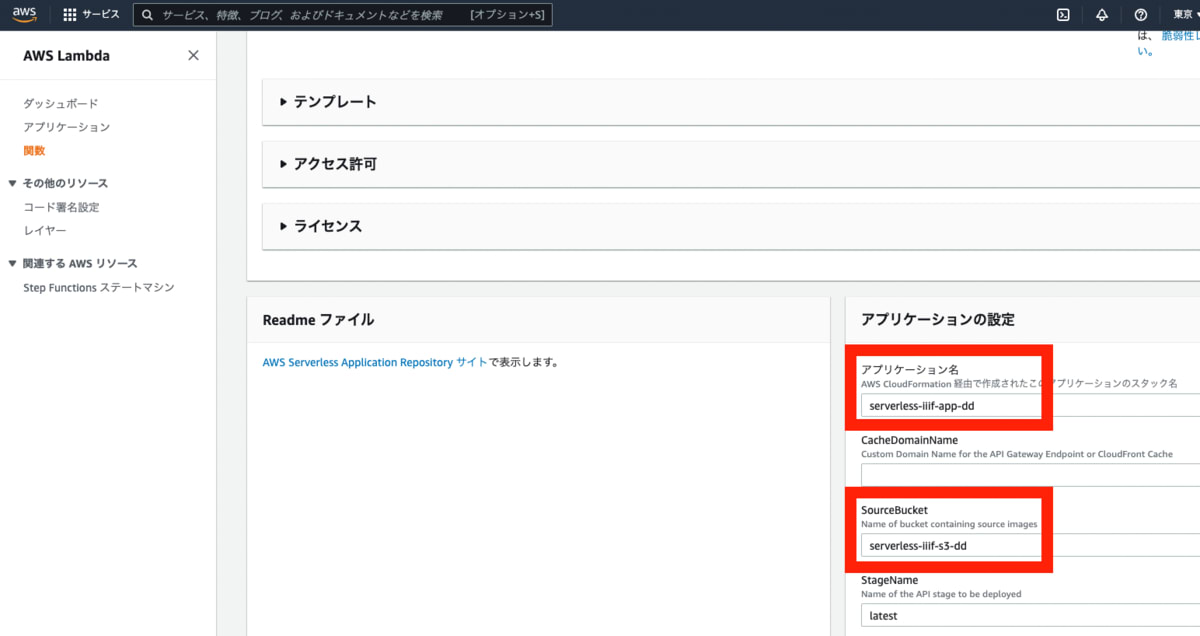Select 関数 in the sidebar
1200x636 pixels.
click(32, 150)
